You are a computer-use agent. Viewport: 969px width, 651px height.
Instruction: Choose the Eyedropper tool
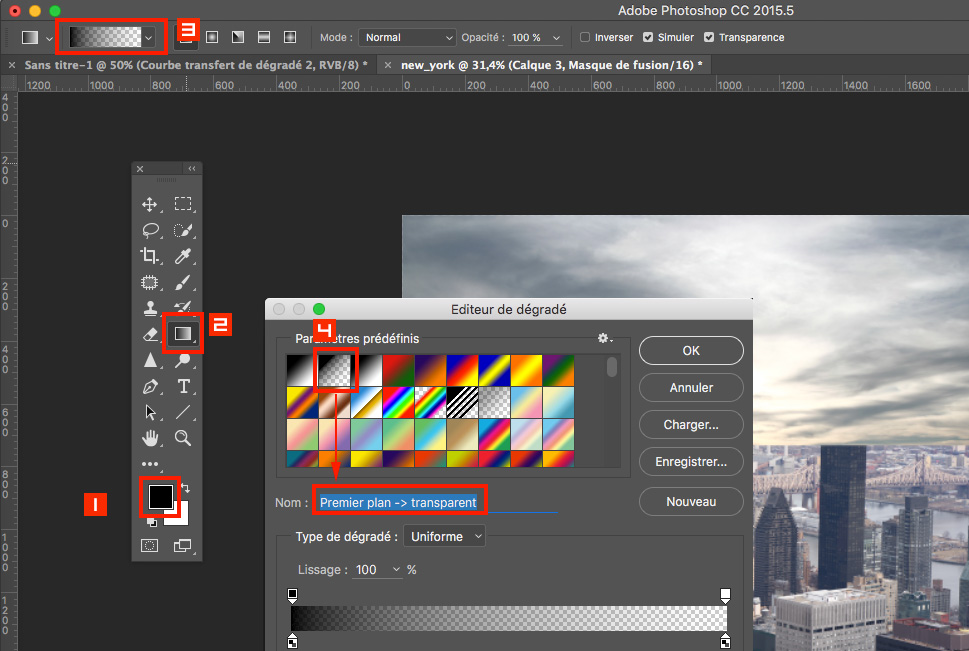click(183, 256)
